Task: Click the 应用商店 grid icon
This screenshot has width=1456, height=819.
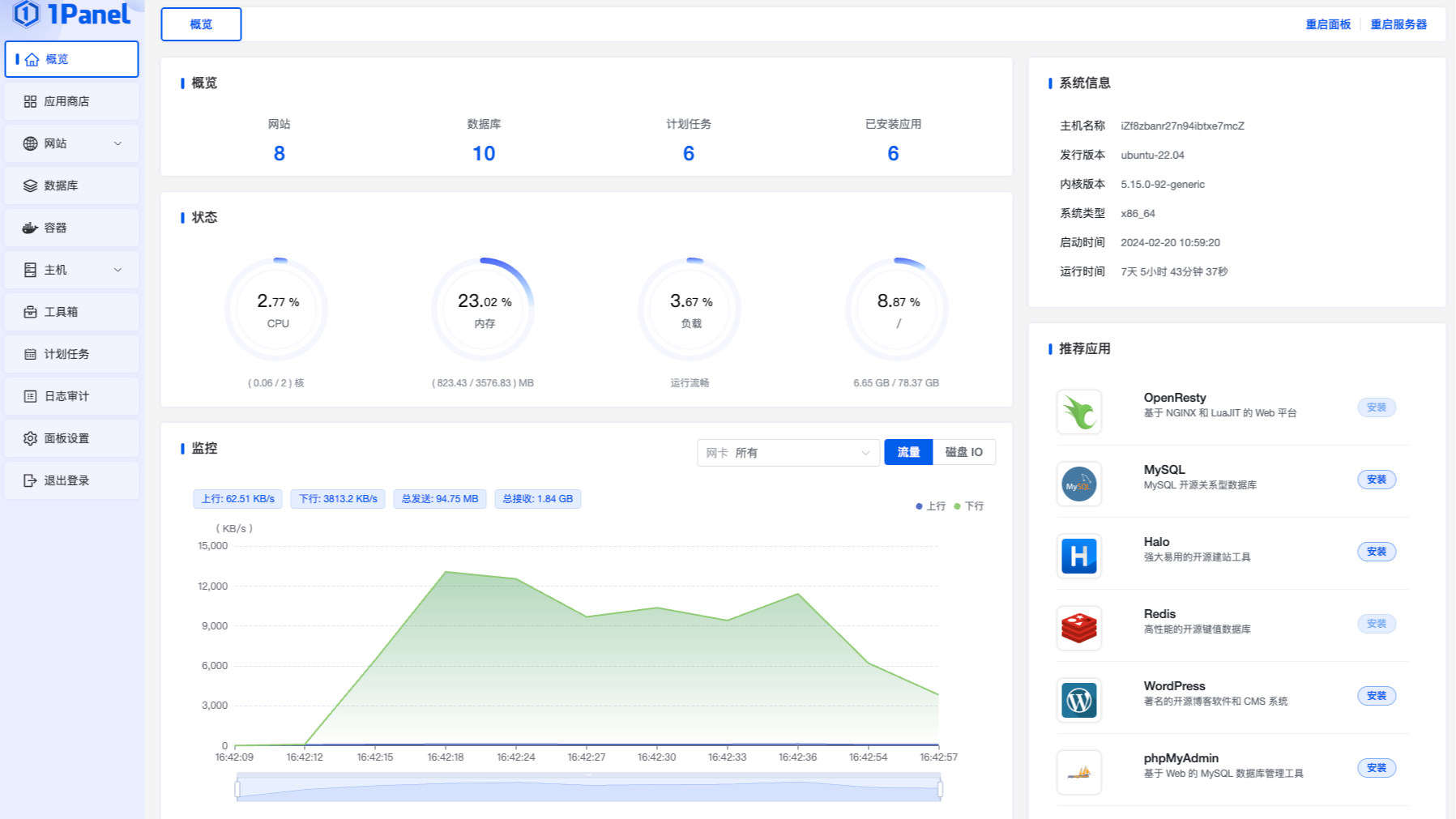Action: point(30,101)
